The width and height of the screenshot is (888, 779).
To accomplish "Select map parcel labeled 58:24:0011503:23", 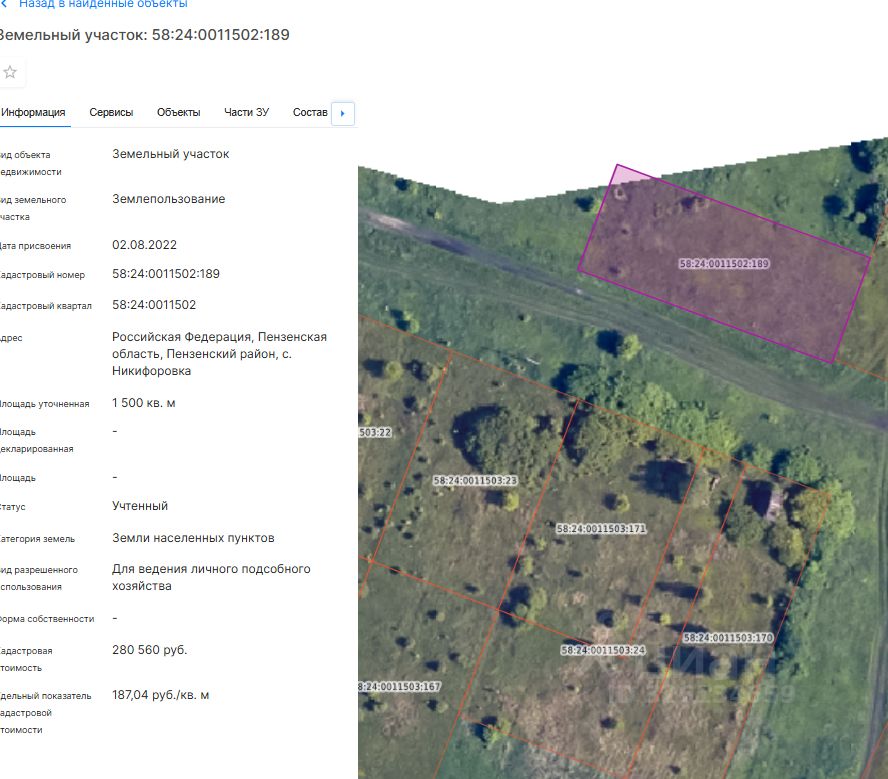I will [475, 481].
